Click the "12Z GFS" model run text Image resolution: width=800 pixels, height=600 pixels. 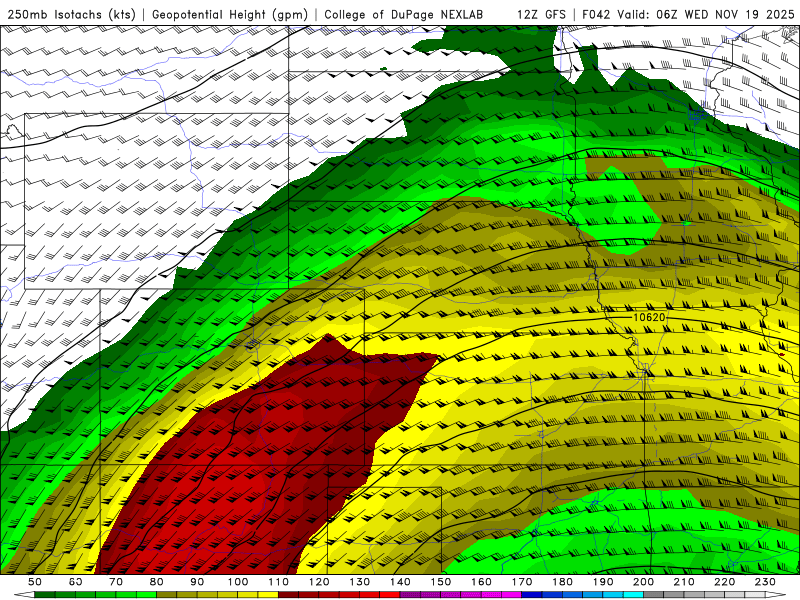click(x=541, y=14)
